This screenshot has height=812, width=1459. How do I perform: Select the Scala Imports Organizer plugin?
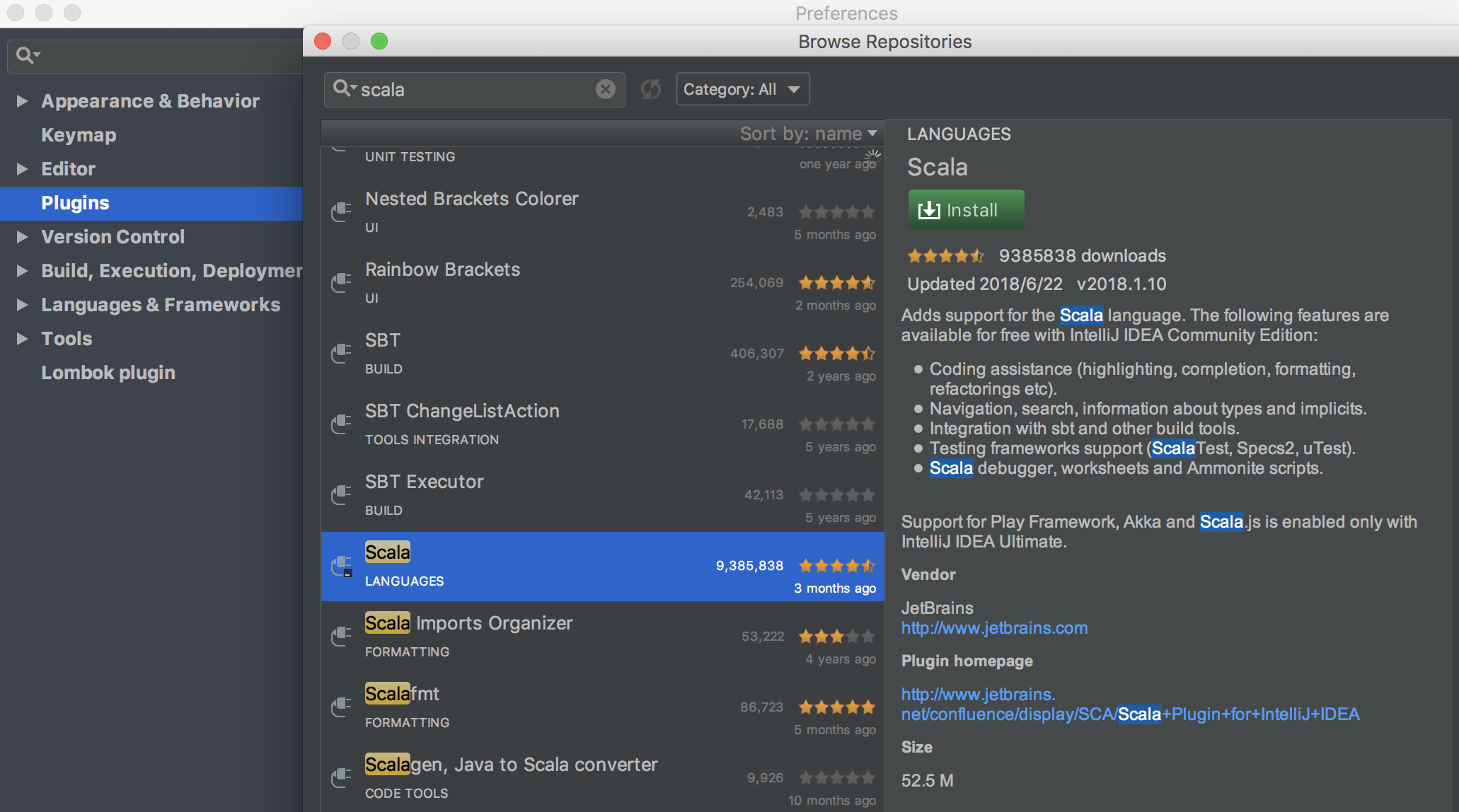coord(602,637)
